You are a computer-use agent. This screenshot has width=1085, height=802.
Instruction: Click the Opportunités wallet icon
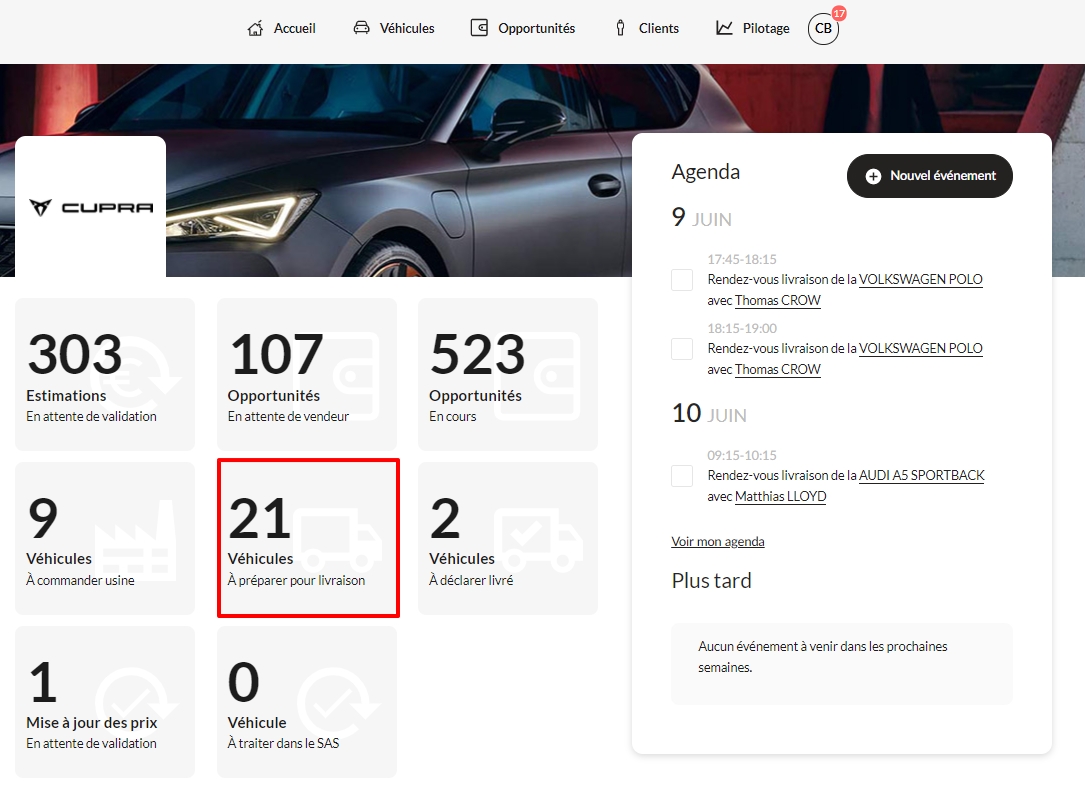click(479, 28)
